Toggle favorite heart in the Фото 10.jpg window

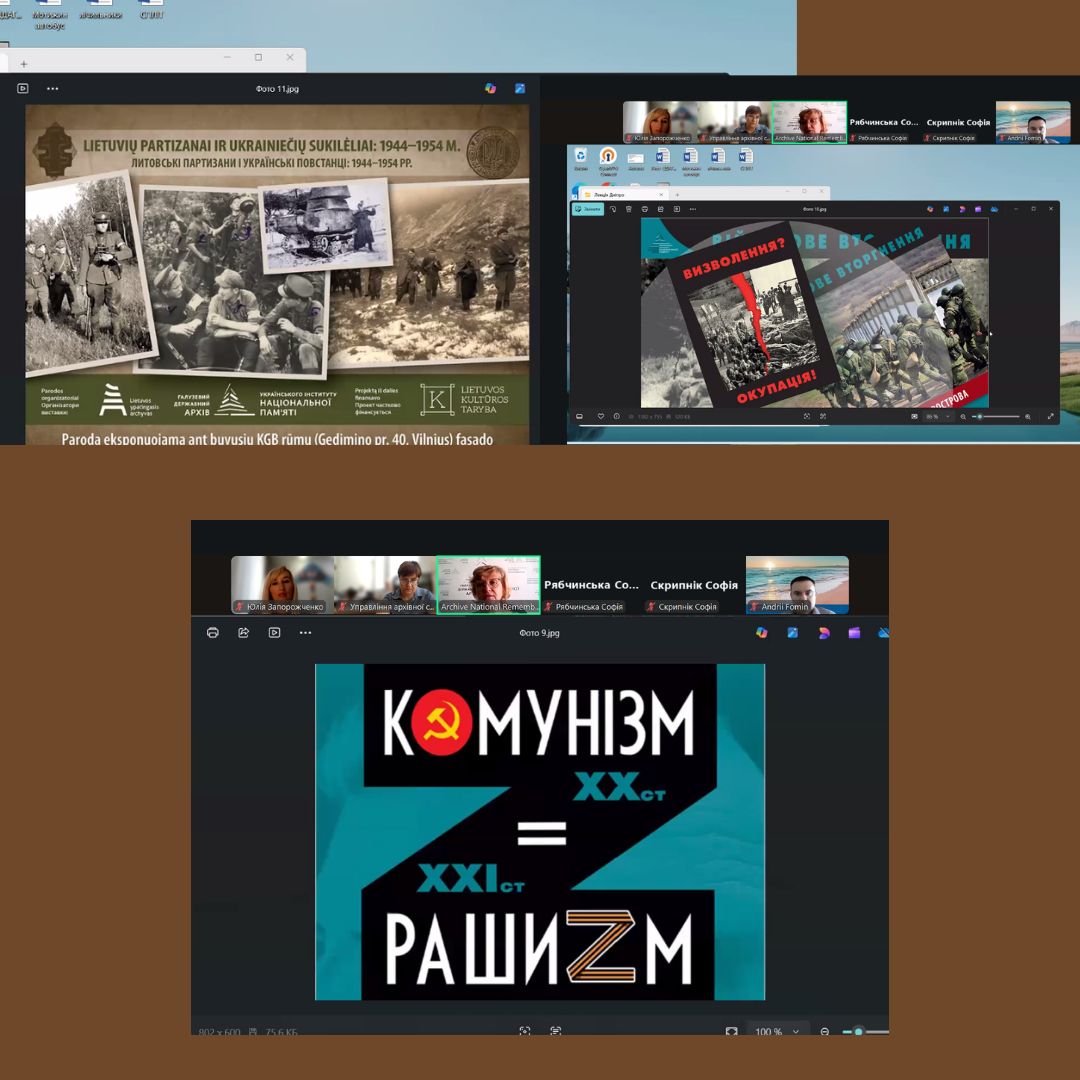pyautogui.click(x=601, y=416)
